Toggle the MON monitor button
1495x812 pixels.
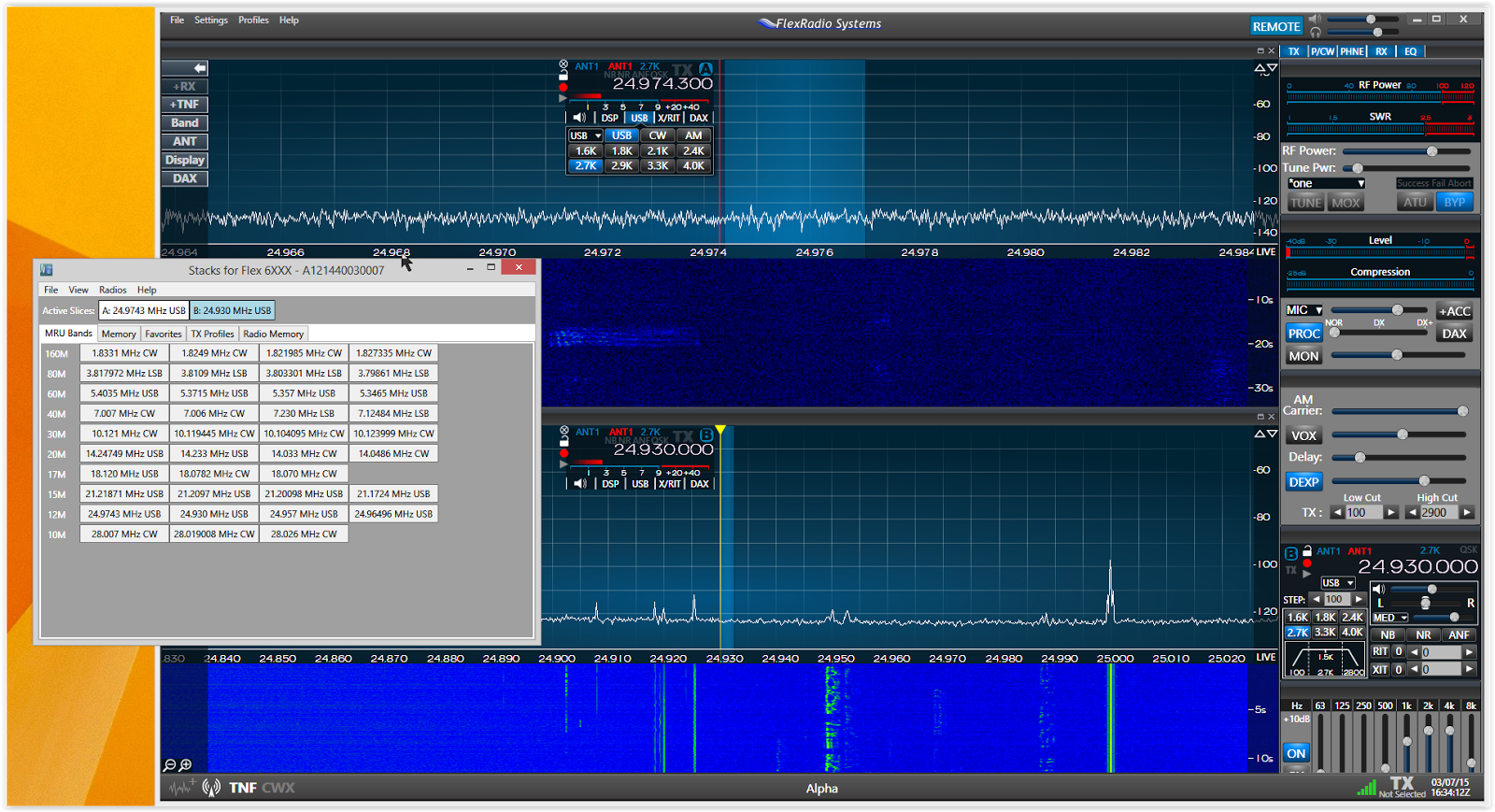coord(1303,356)
